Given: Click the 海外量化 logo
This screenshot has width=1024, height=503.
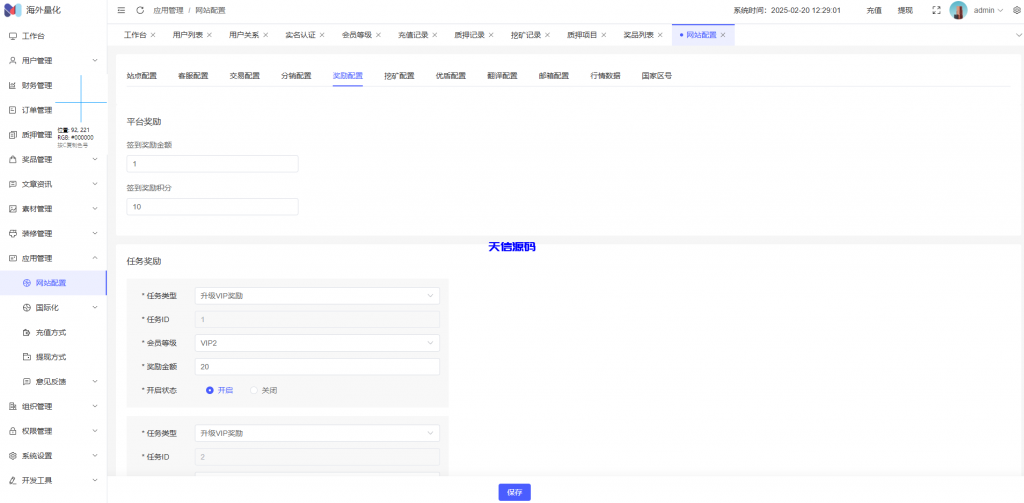Looking at the screenshot, I should click(13, 10).
